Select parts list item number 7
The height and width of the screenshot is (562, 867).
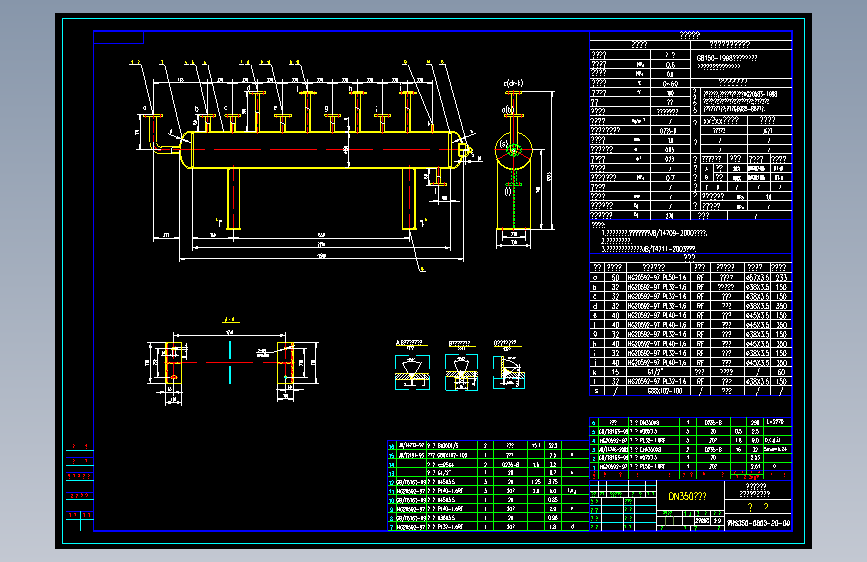(x=391, y=527)
